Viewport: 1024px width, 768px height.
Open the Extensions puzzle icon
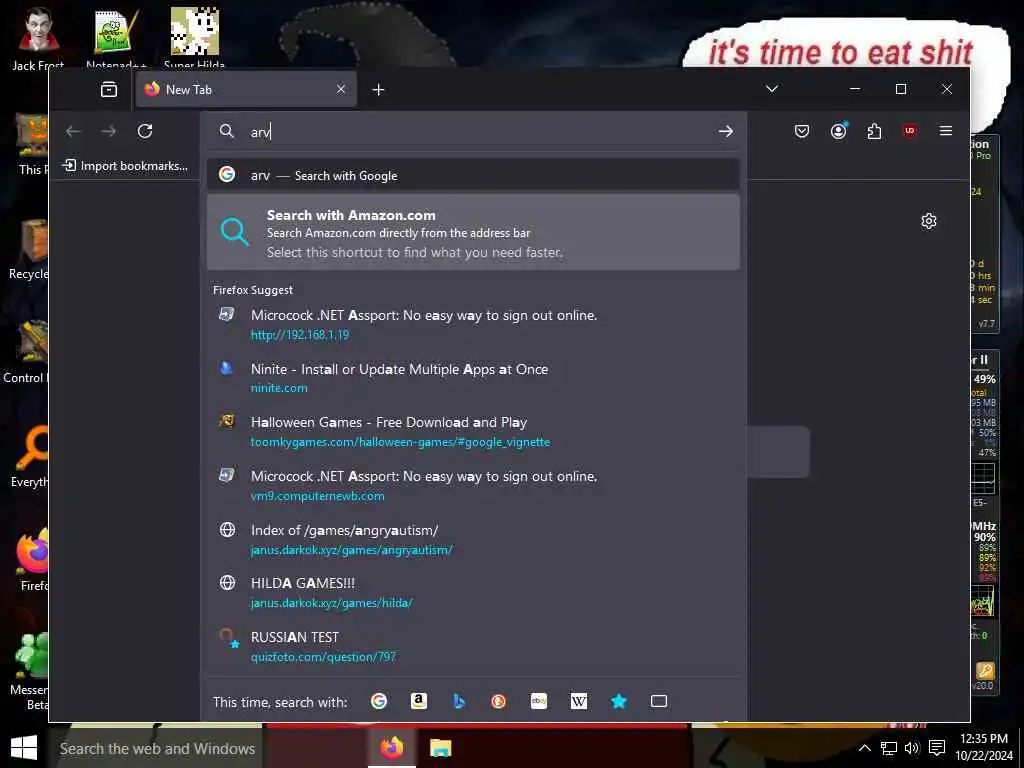click(874, 131)
